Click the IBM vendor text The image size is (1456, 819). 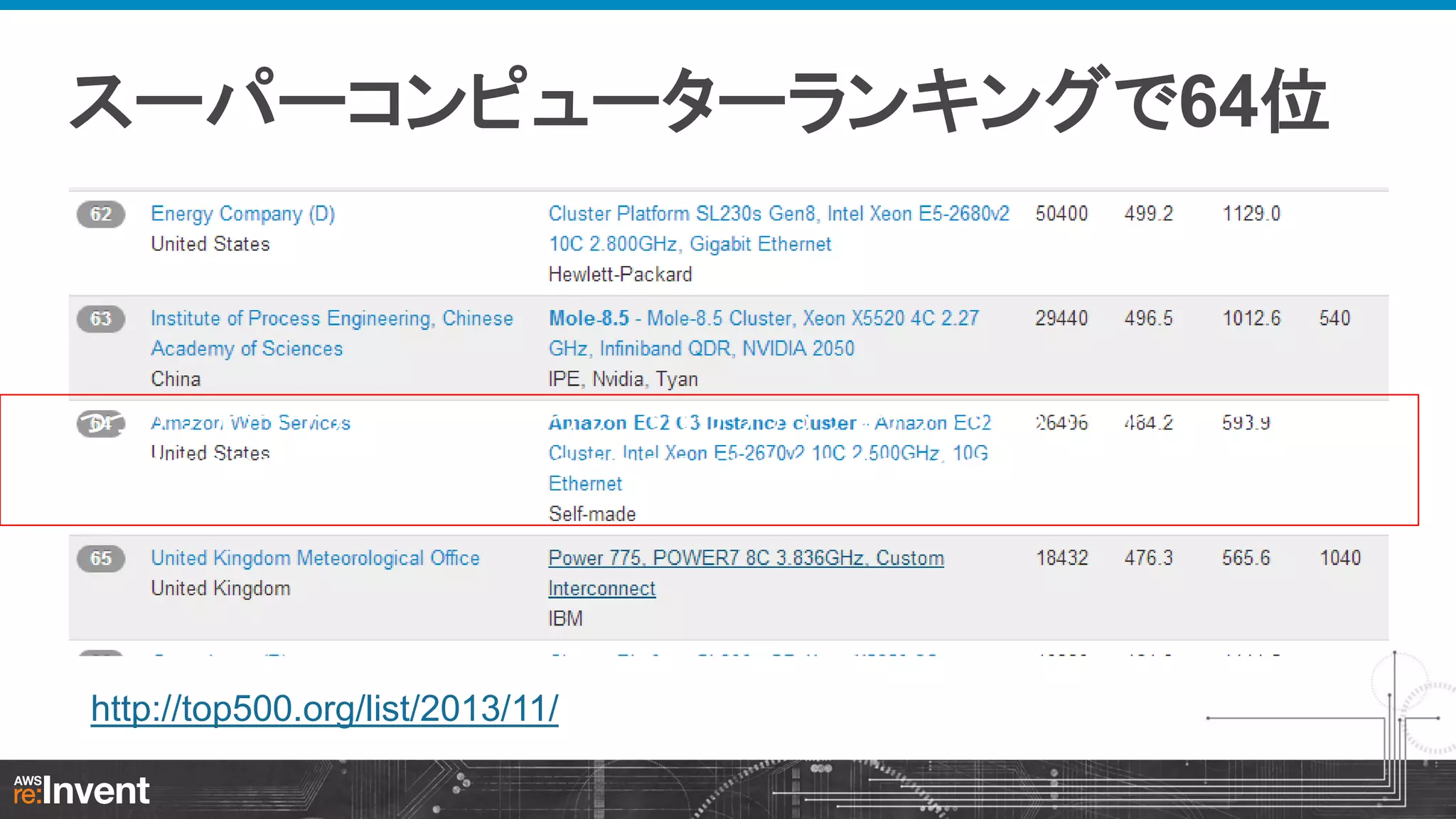tap(565, 619)
